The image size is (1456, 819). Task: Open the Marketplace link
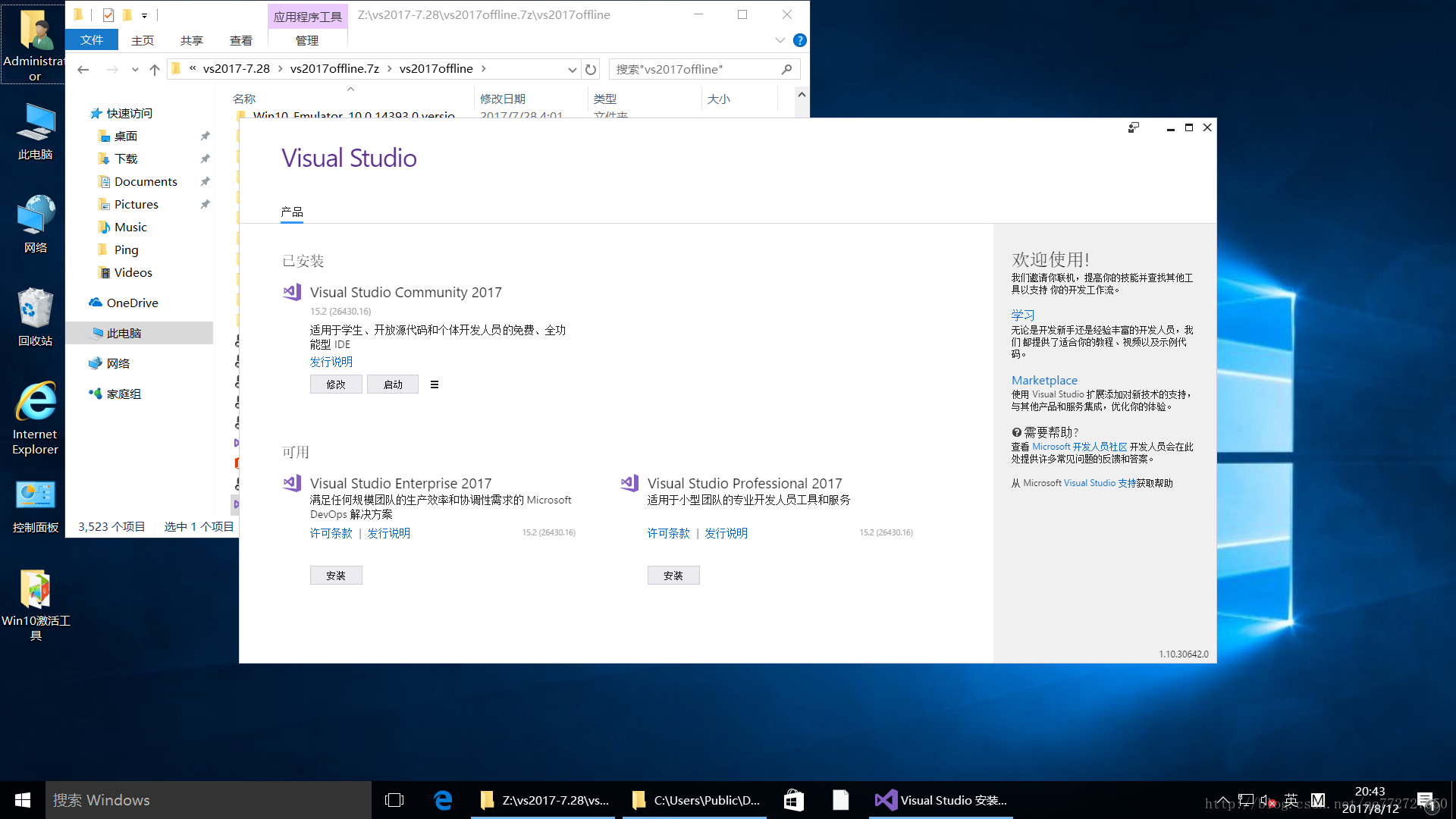click(1044, 380)
